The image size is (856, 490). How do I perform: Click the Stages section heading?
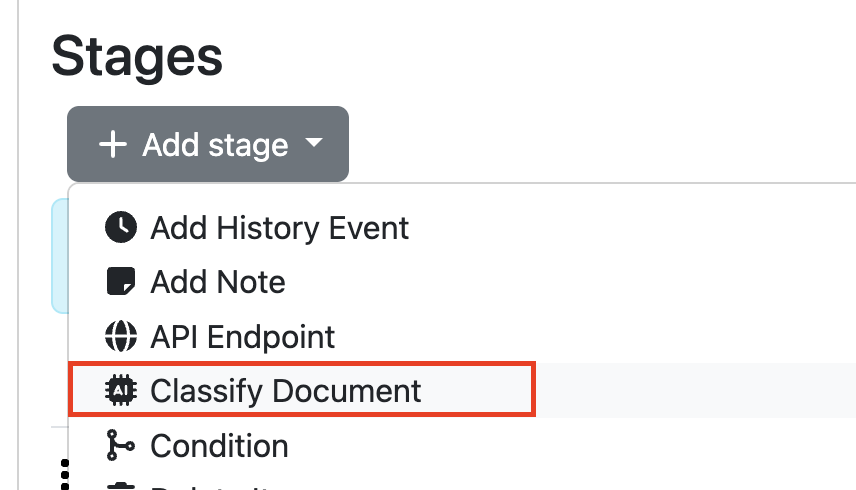pyautogui.click(x=137, y=57)
